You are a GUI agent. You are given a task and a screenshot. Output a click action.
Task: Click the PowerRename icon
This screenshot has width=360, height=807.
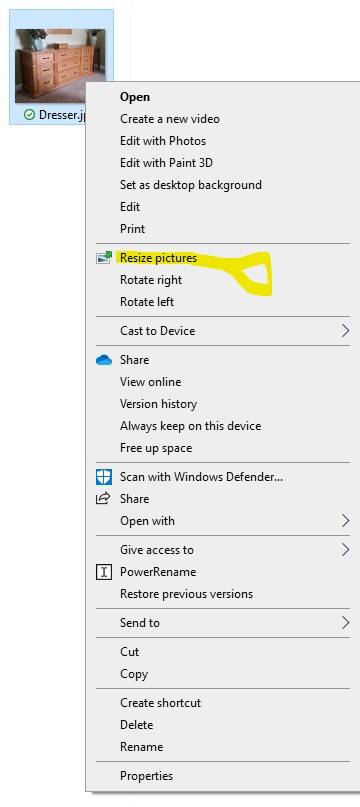(104, 572)
